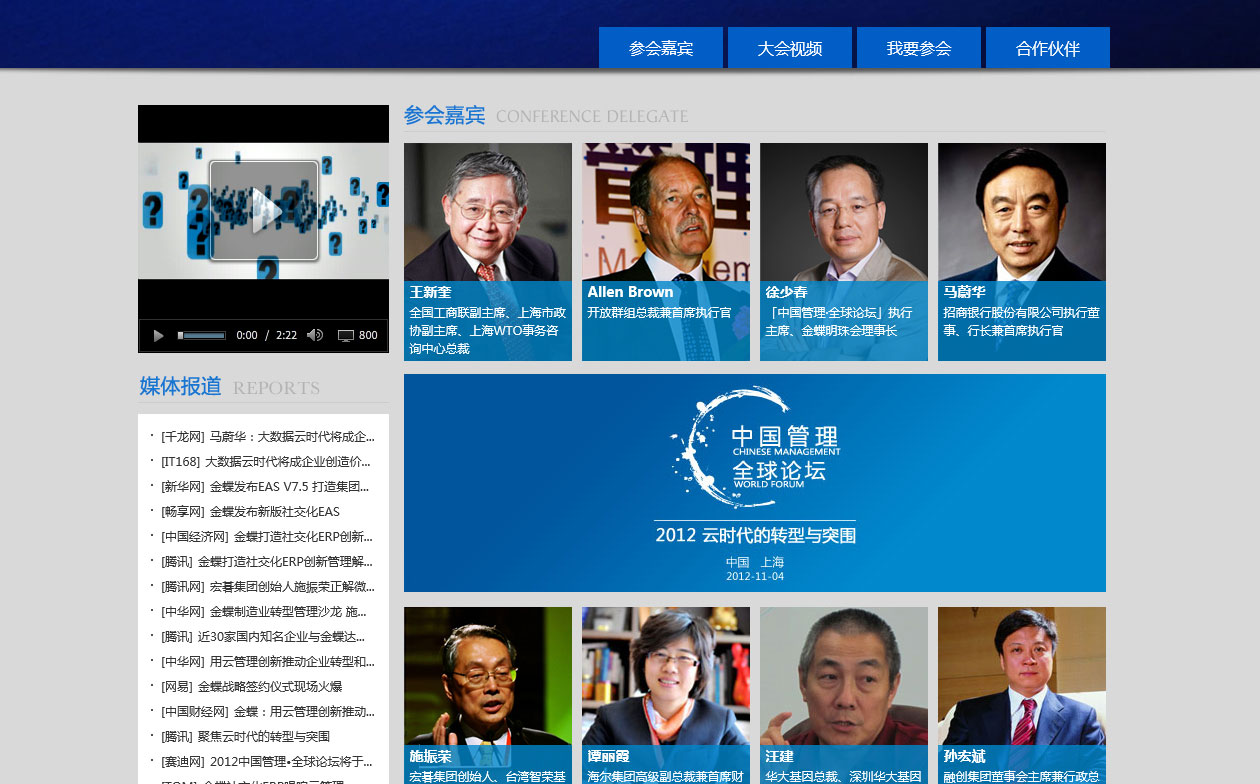Open 汪建 delegate photo card
Viewport: 1260px width, 784px height.
click(x=844, y=695)
